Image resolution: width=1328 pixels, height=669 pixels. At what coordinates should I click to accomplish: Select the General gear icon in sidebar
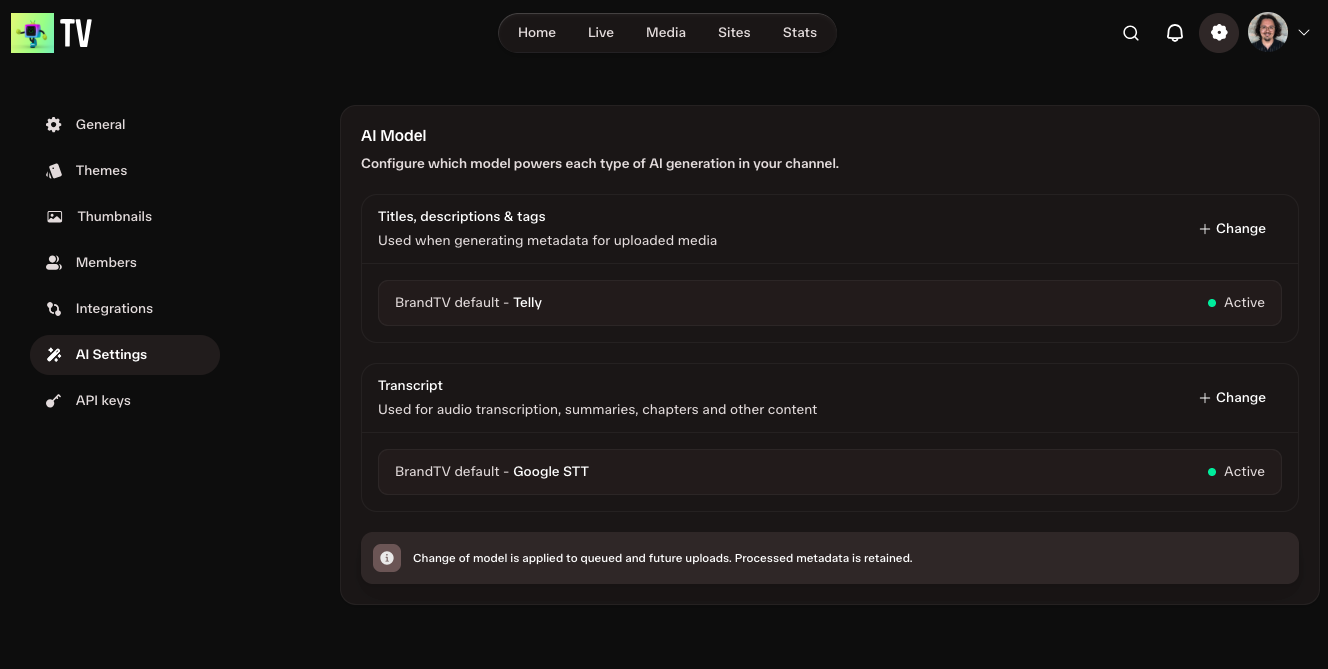tap(54, 125)
